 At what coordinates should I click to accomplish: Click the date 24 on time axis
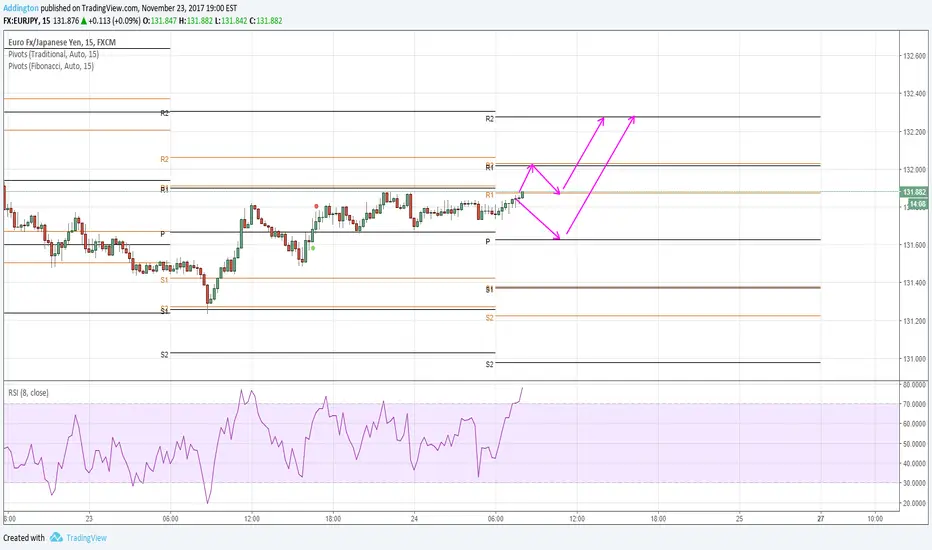414,519
